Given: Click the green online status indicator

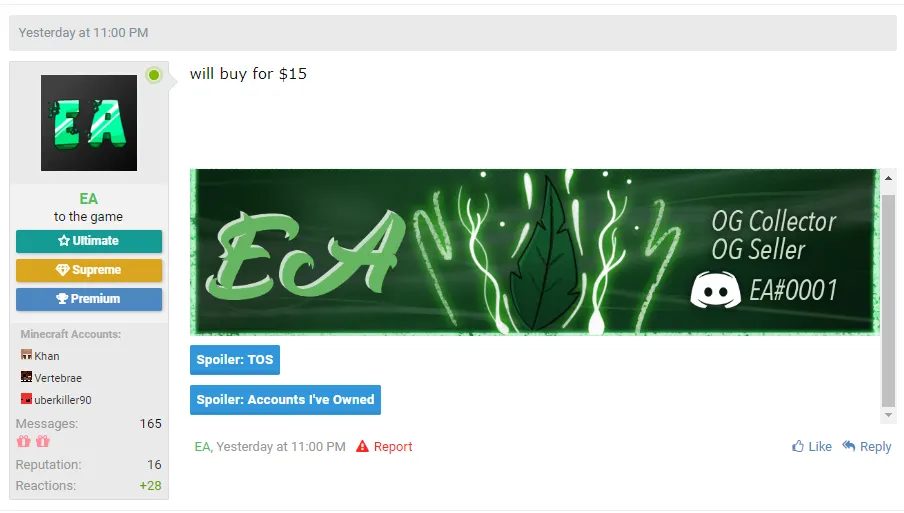Looking at the screenshot, I should coord(154,75).
